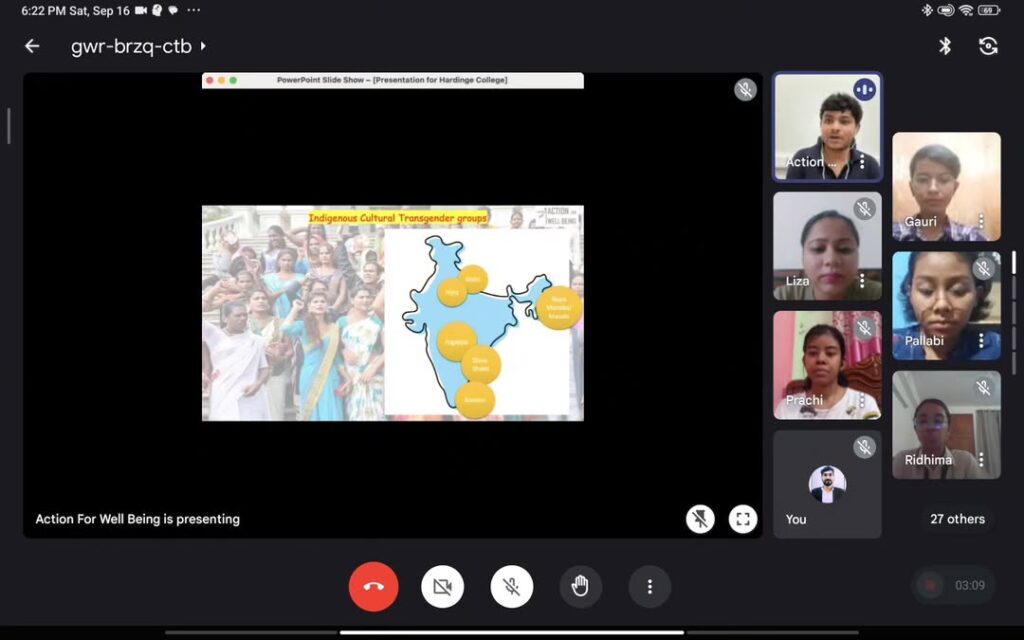
Task: Open options menu on Pallabi's tile
Action: (981, 340)
